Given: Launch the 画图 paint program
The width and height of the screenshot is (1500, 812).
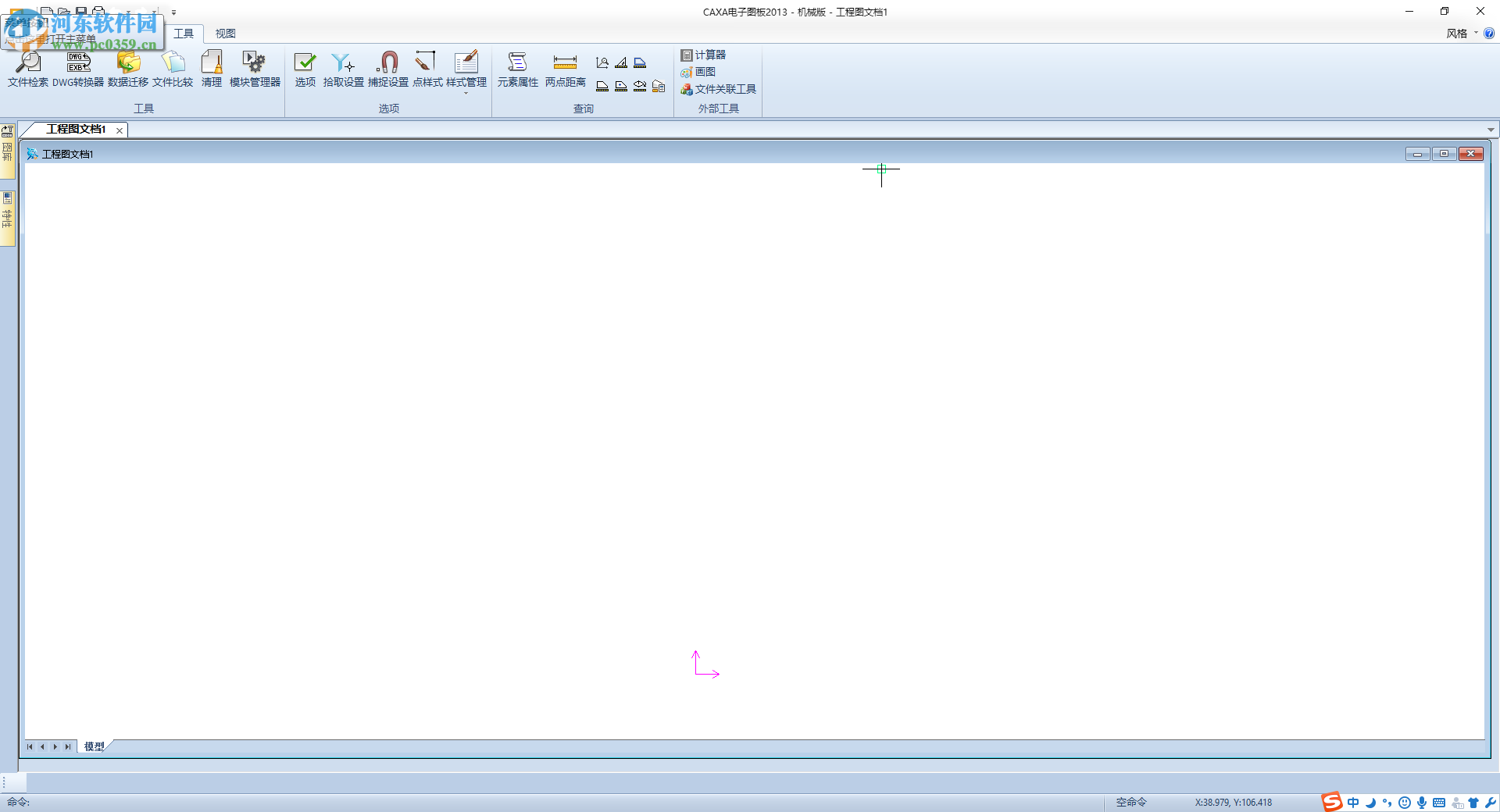Looking at the screenshot, I should 698,72.
